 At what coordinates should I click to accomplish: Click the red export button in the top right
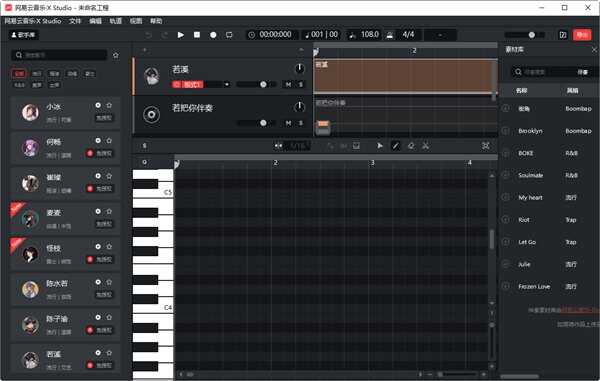click(x=582, y=35)
